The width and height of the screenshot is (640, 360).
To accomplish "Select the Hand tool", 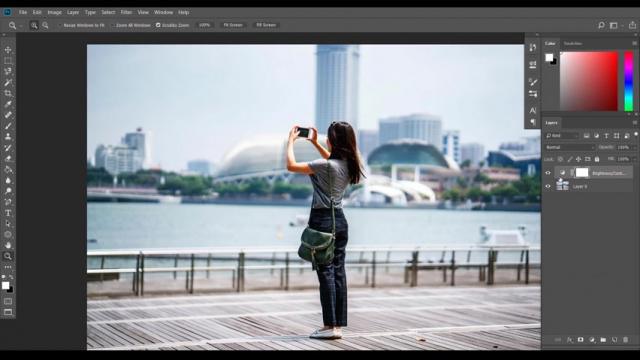I will pos(8,245).
